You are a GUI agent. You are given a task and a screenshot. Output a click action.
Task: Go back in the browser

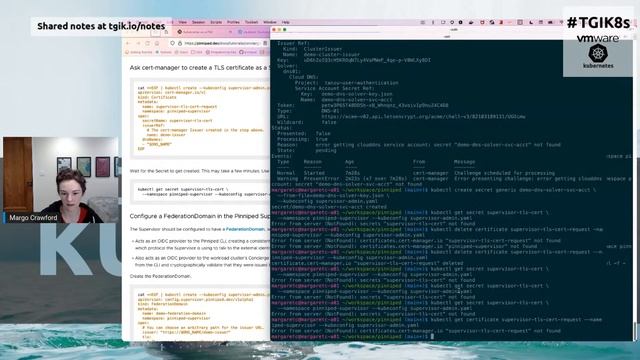pos(128,43)
